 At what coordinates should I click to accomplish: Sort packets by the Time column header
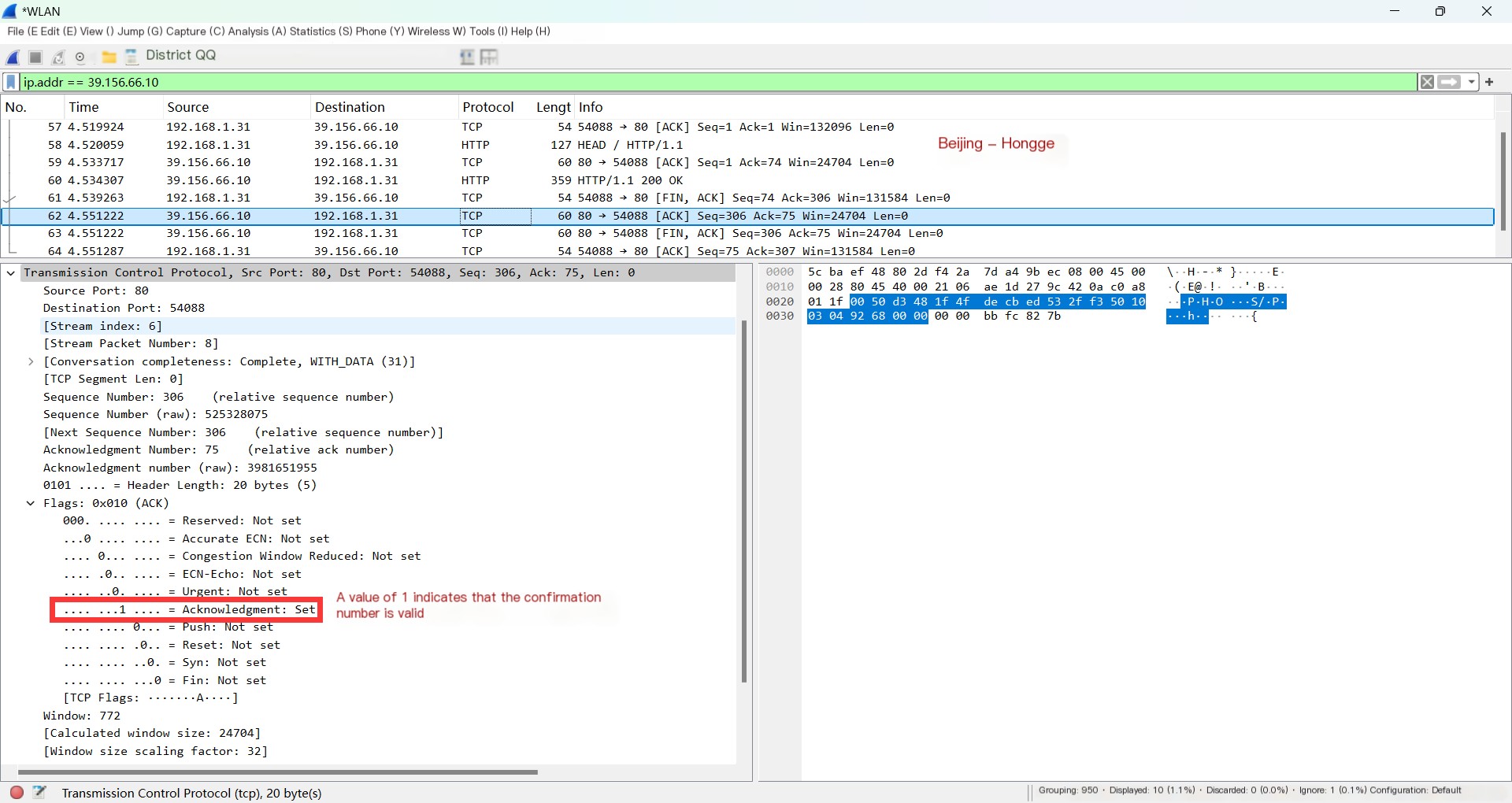coord(113,107)
